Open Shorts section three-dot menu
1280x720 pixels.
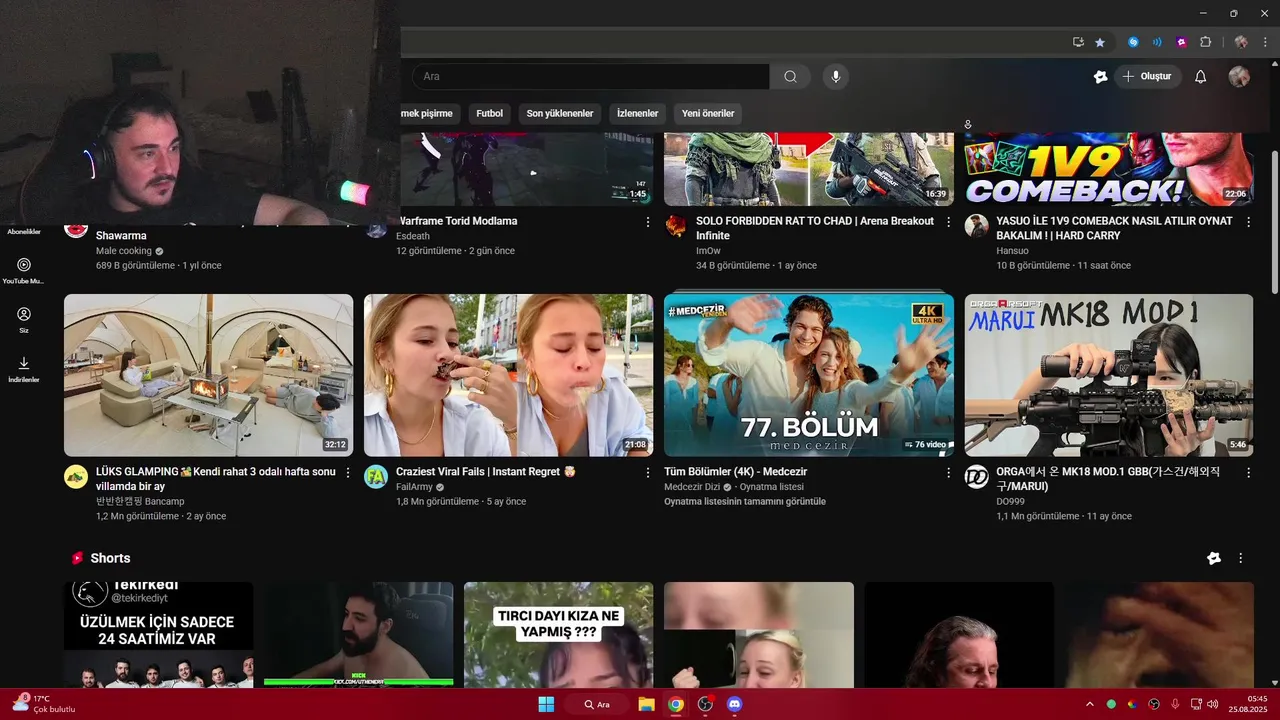click(1241, 558)
